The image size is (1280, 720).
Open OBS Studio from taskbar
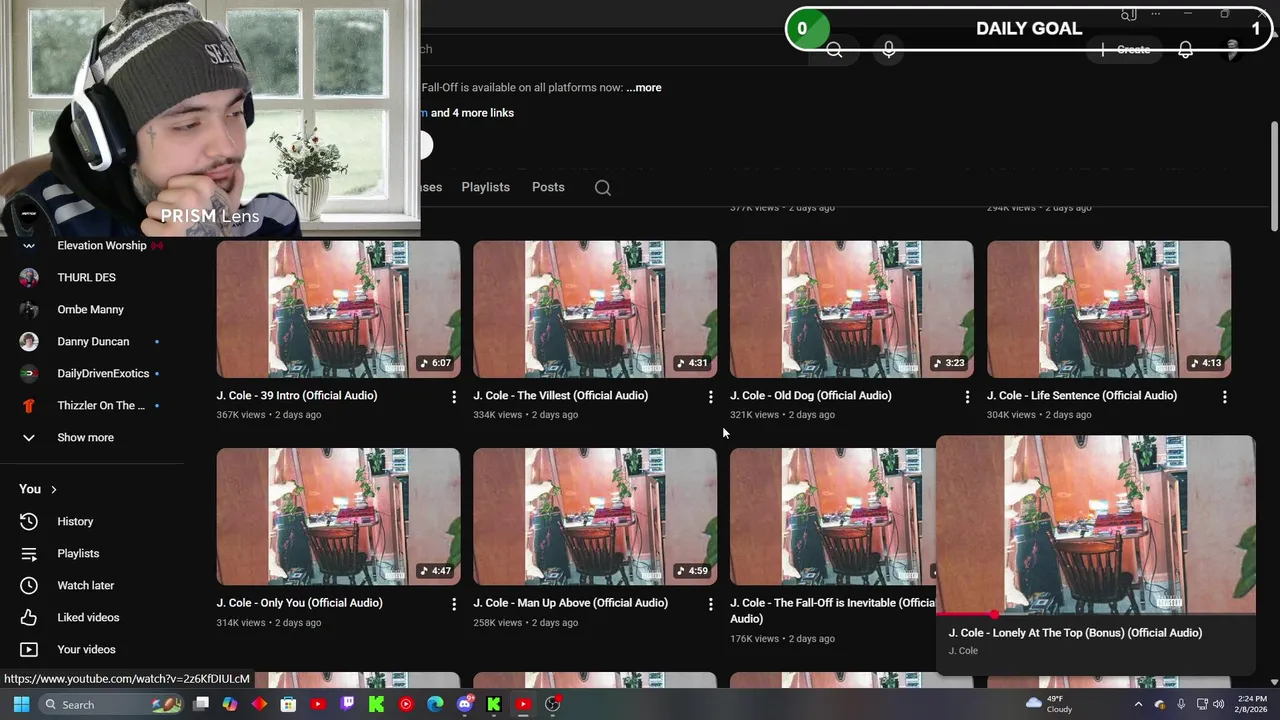coord(552,704)
